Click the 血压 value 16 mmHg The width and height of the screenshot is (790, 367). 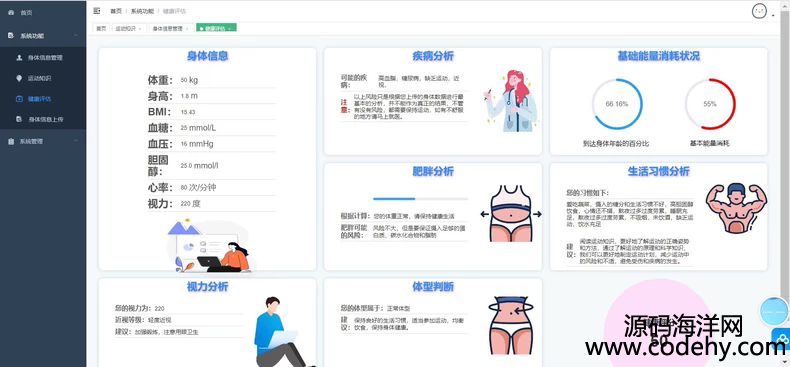[197, 144]
